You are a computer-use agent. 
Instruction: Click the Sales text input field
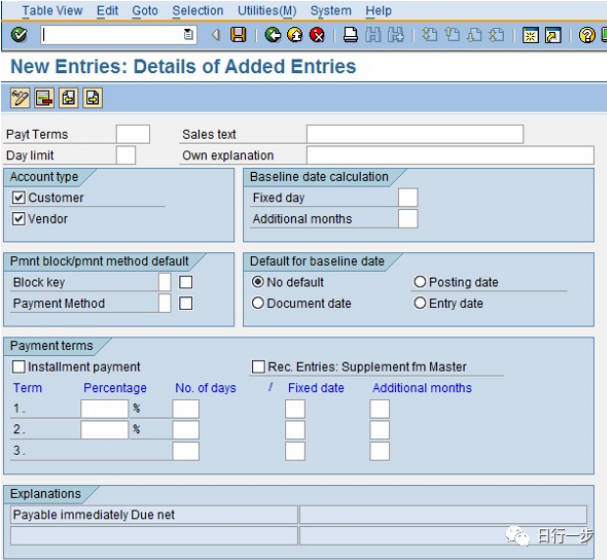(415, 134)
